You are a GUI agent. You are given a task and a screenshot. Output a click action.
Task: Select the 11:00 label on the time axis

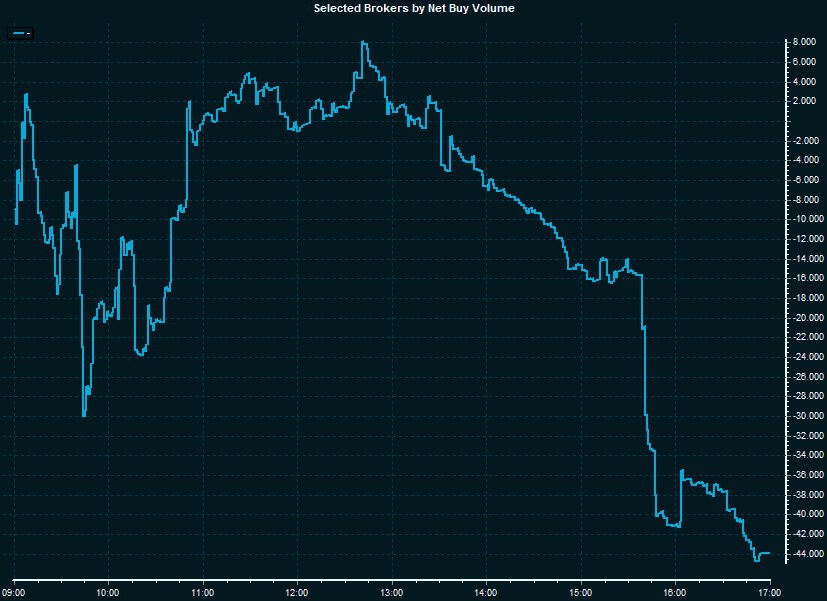203,592
